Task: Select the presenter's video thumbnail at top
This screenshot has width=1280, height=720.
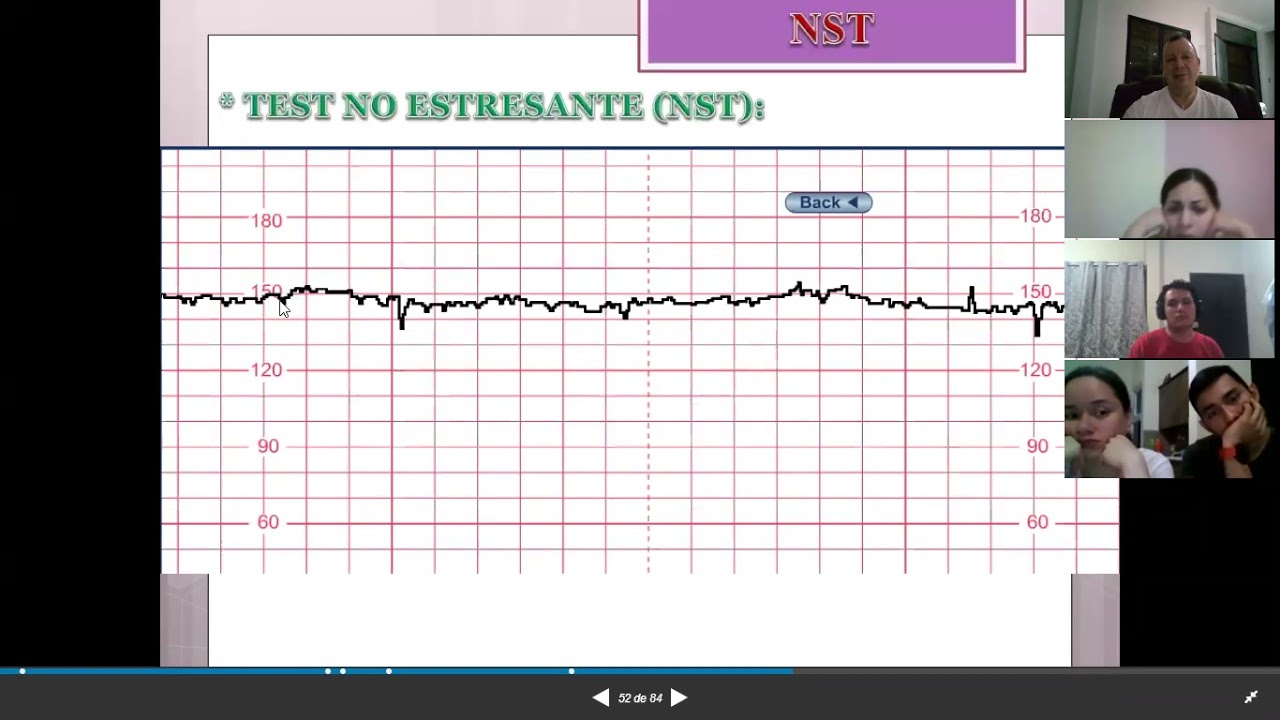Action: (1169, 59)
